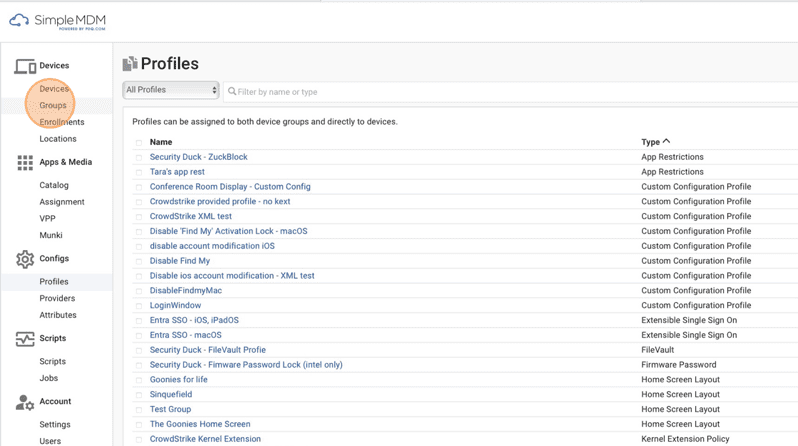The height and width of the screenshot is (446, 798).
Task: Open Enrollments in the sidebar
Action: (x=62, y=122)
